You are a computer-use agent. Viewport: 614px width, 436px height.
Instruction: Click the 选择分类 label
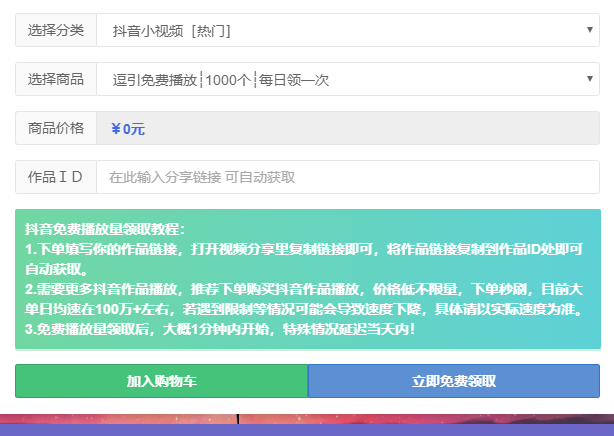[56, 30]
